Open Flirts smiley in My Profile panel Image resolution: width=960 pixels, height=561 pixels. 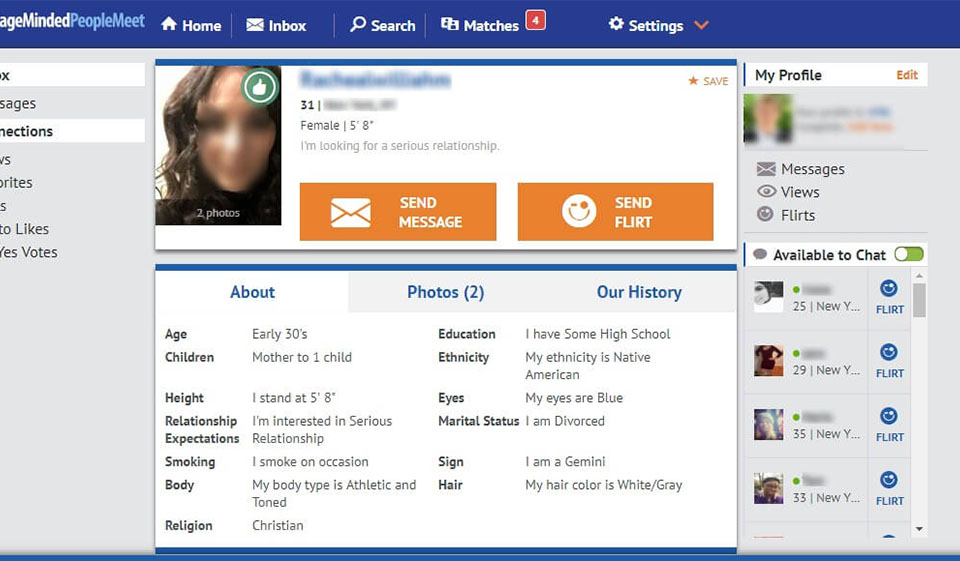(x=766, y=214)
